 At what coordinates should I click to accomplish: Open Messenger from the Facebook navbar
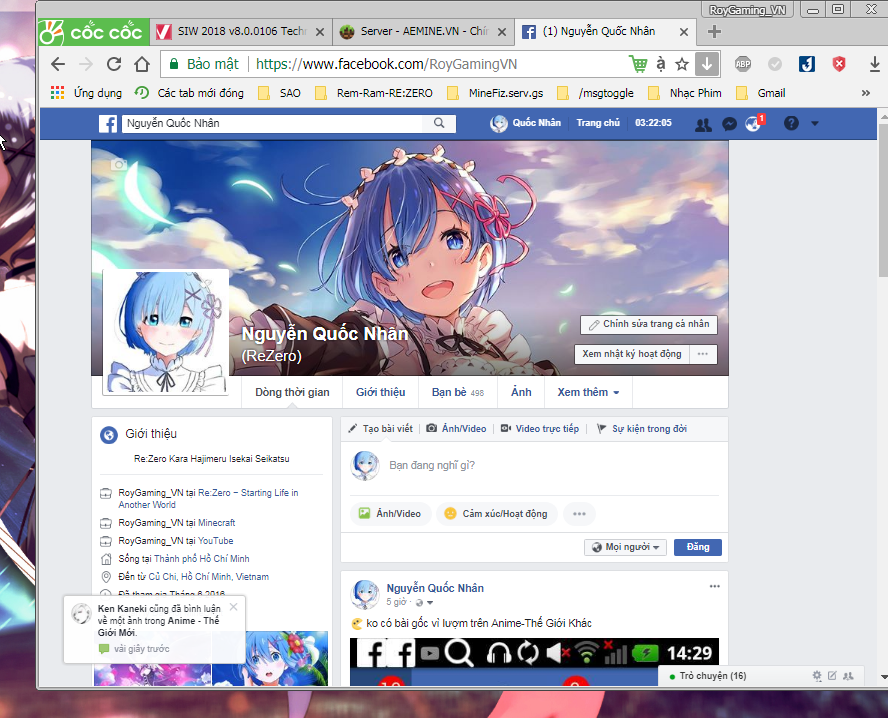(728, 123)
